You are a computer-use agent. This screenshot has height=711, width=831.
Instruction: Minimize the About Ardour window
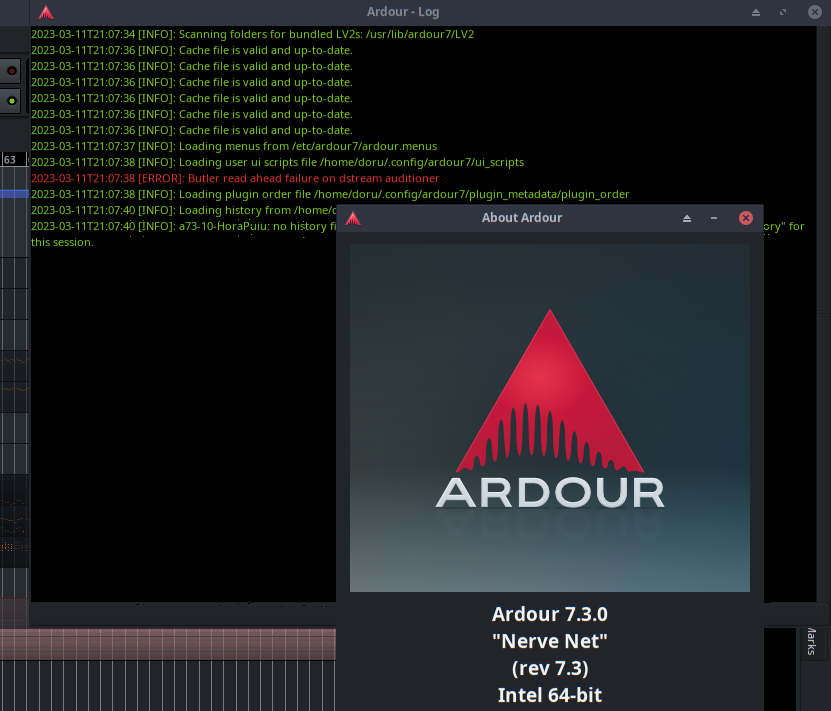[714, 218]
